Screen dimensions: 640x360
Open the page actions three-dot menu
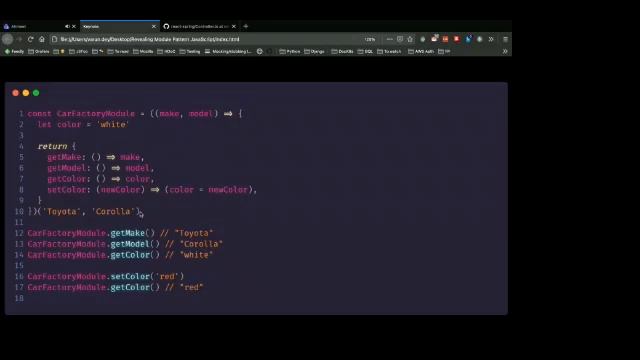point(389,39)
